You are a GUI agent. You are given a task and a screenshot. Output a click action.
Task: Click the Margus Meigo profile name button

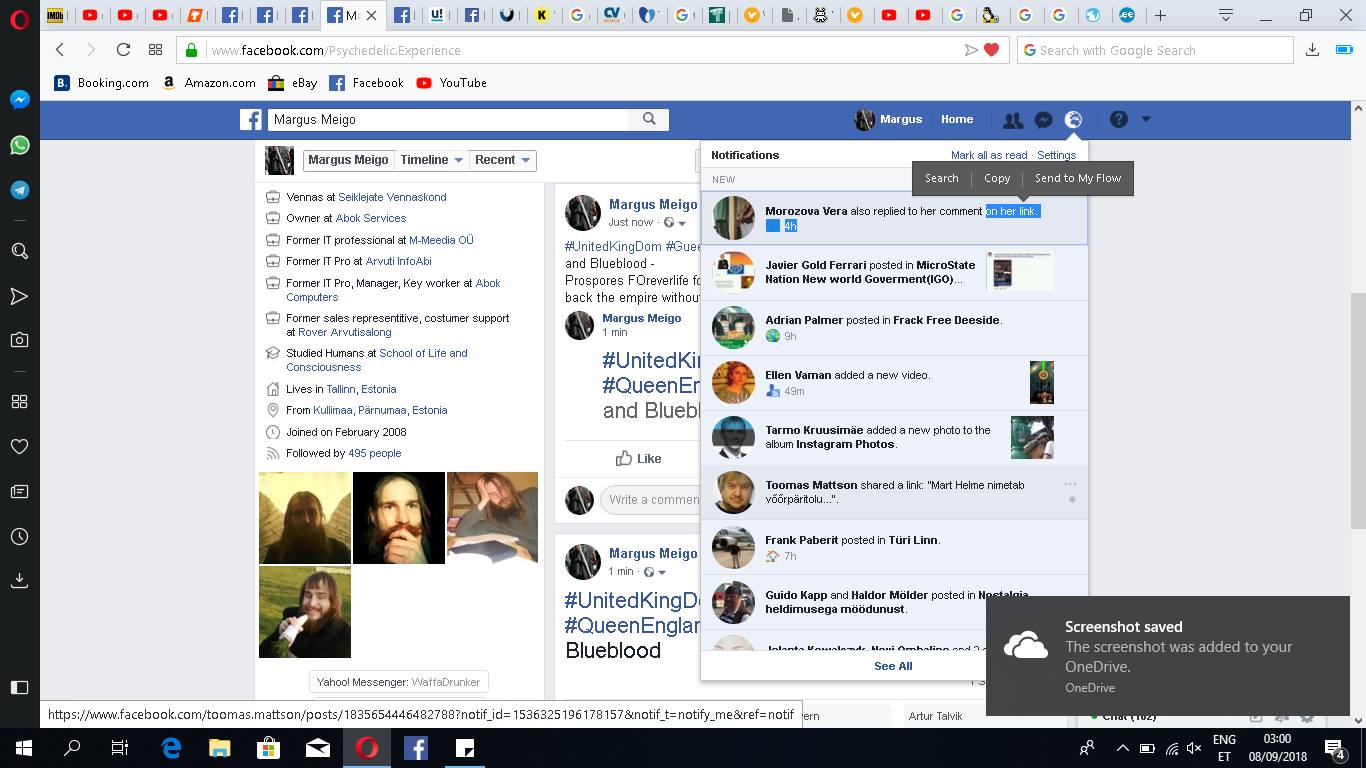tap(348, 160)
